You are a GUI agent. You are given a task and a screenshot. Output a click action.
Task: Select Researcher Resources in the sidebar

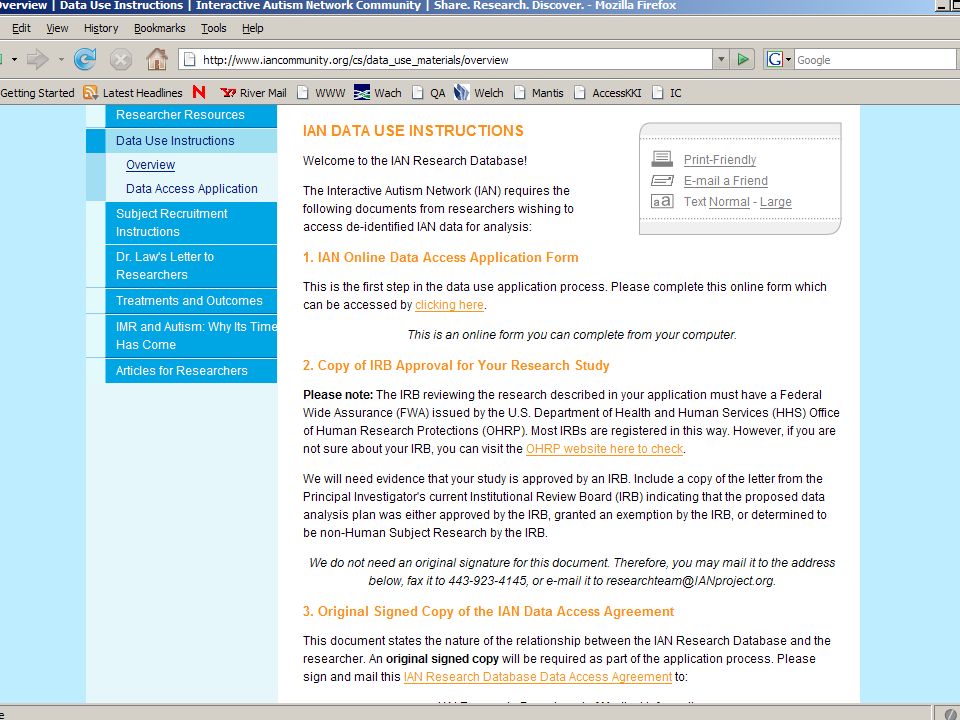[x=191, y=115]
